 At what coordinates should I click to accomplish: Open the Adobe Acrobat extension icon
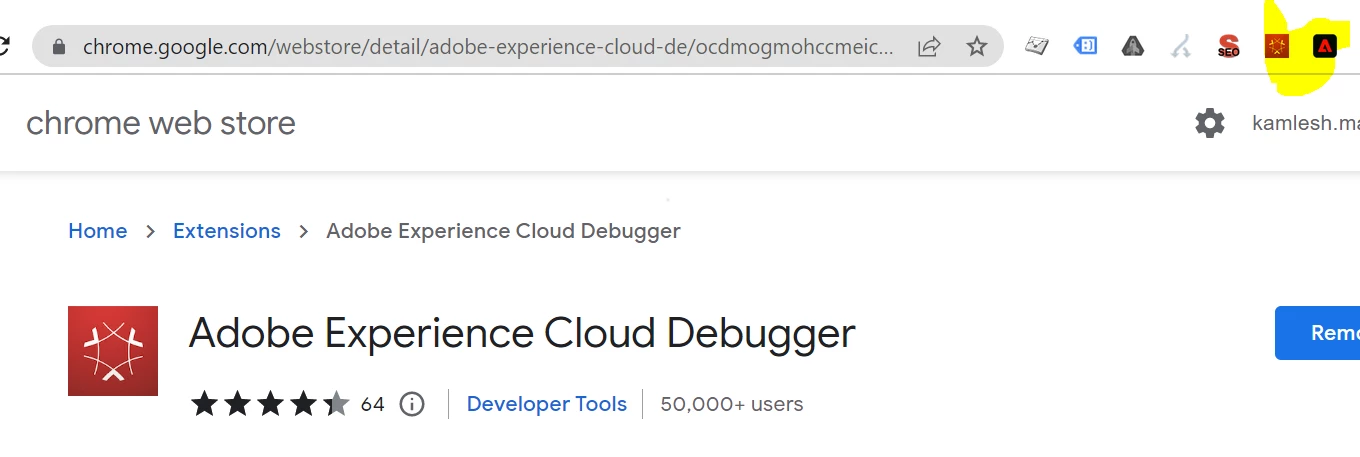pyautogui.click(x=1325, y=46)
